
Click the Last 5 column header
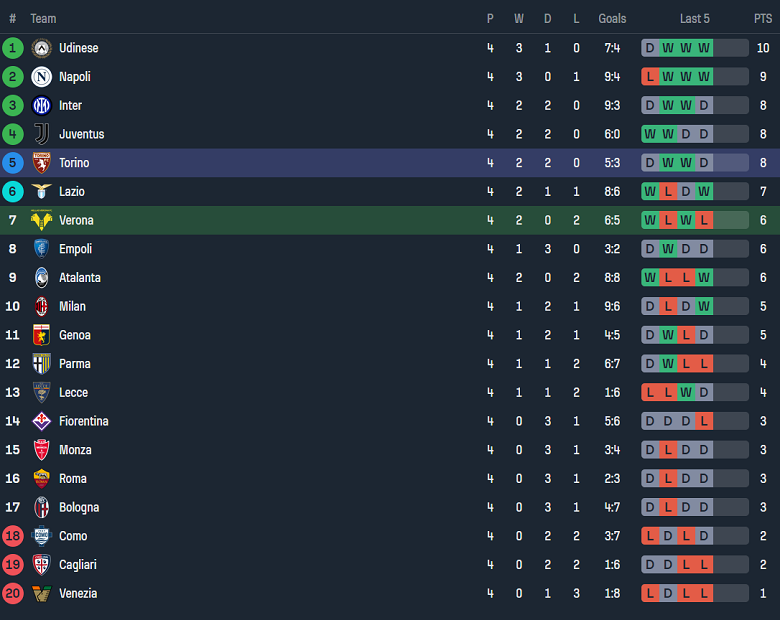click(694, 18)
